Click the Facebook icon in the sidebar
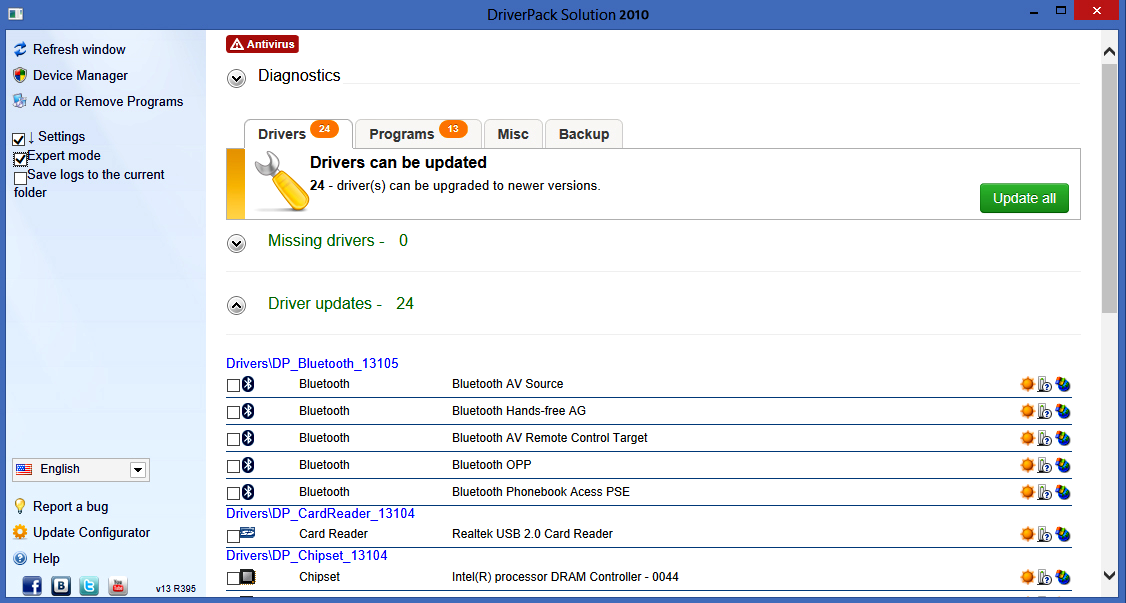The height and width of the screenshot is (603, 1126). (x=32, y=586)
